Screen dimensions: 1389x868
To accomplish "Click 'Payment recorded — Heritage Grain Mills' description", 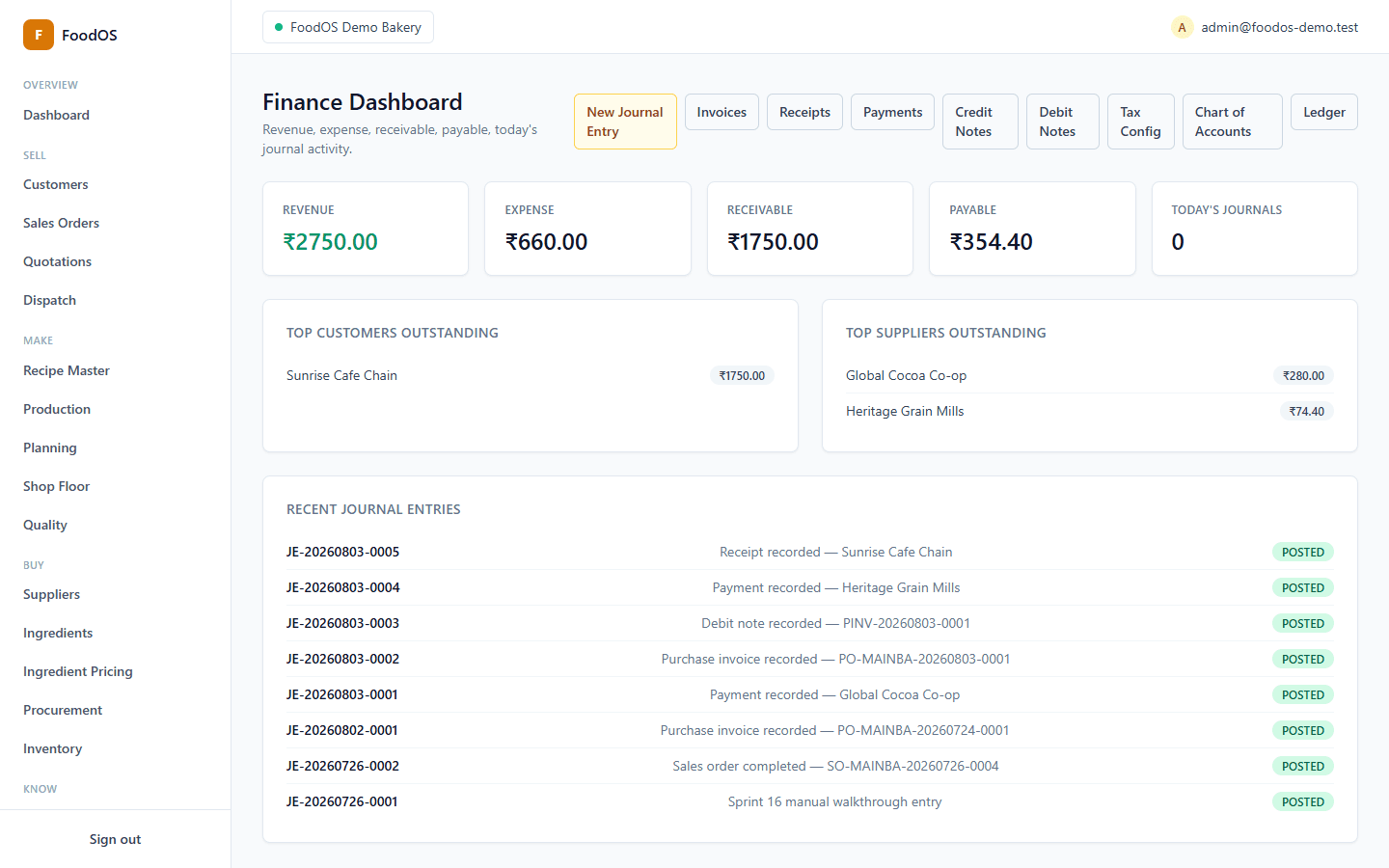I will pos(835,587).
